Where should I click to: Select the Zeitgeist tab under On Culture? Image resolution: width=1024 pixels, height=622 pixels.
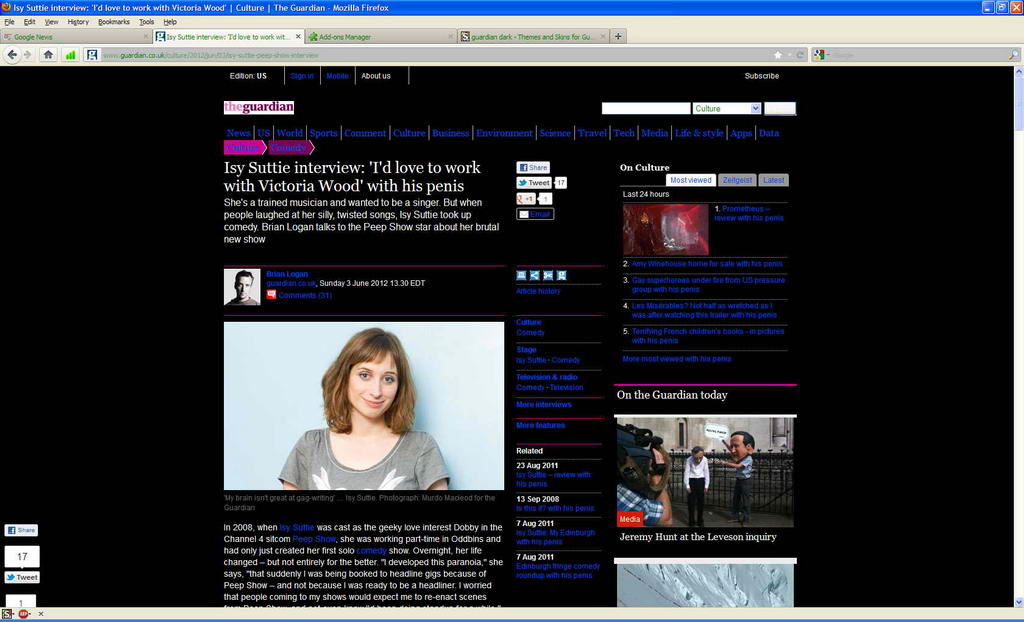(737, 180)
